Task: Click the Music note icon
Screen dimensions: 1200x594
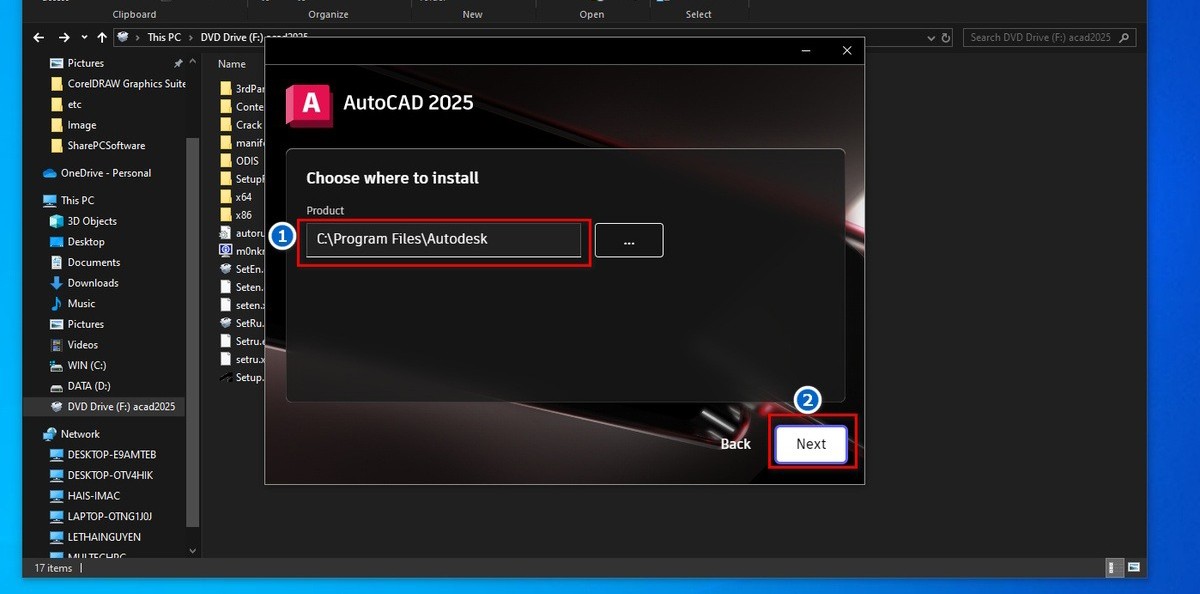Action: pos(57,303)
